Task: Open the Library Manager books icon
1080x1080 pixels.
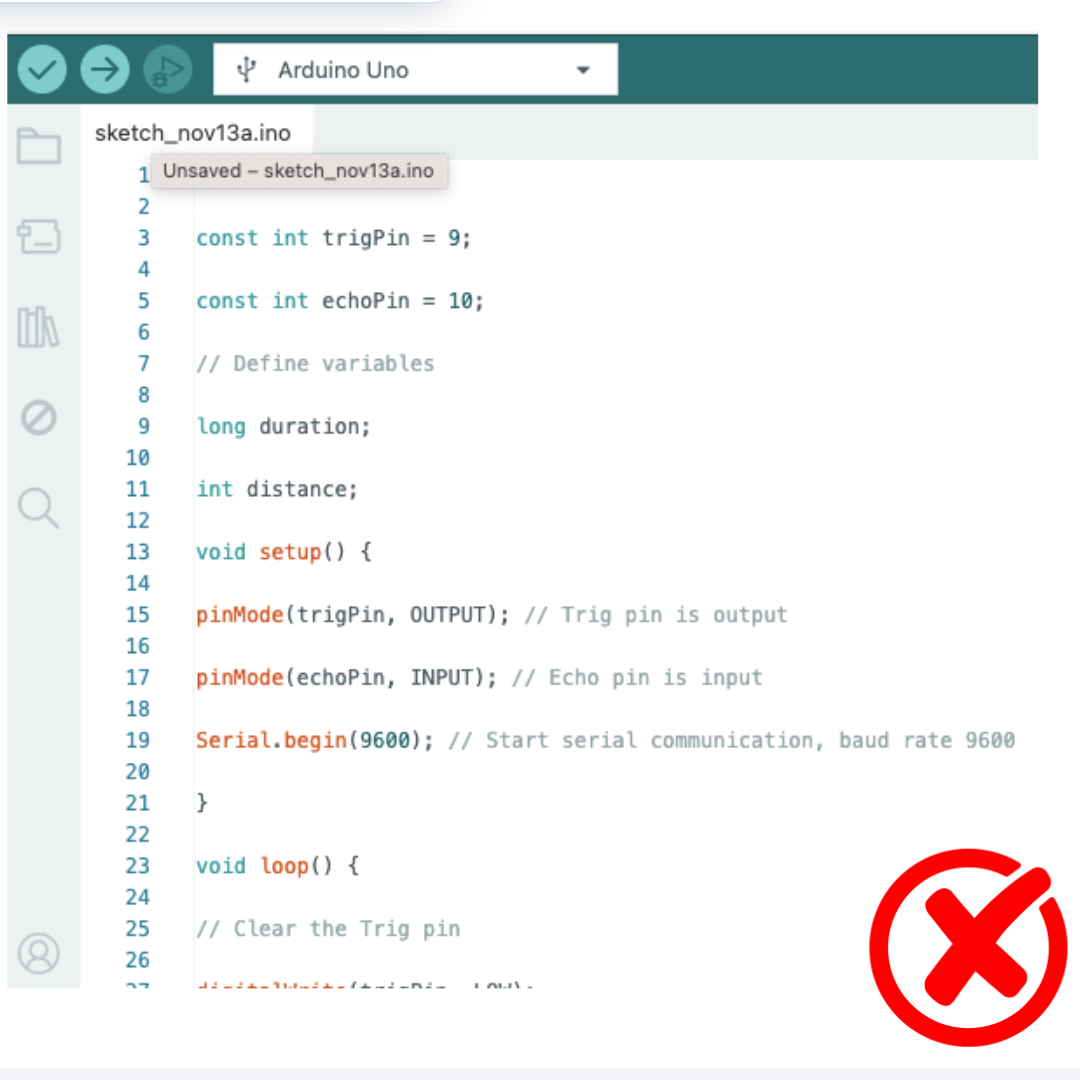Action: [x=39, y=327]
